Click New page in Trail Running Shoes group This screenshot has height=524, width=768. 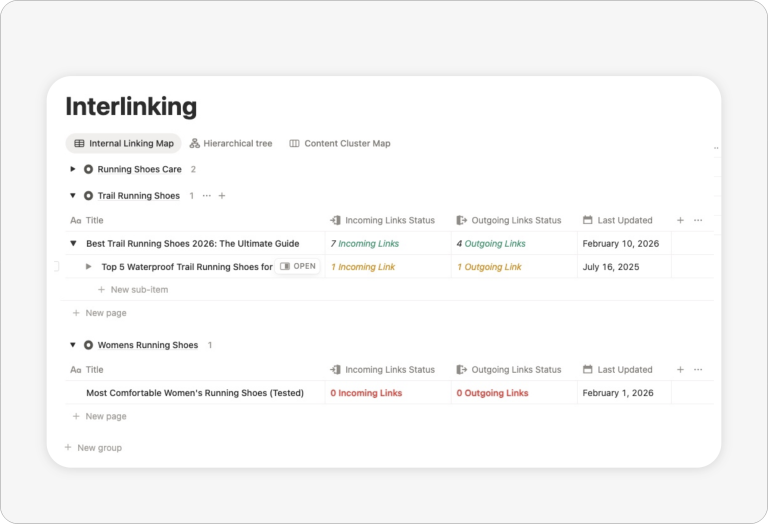(99, 313)
